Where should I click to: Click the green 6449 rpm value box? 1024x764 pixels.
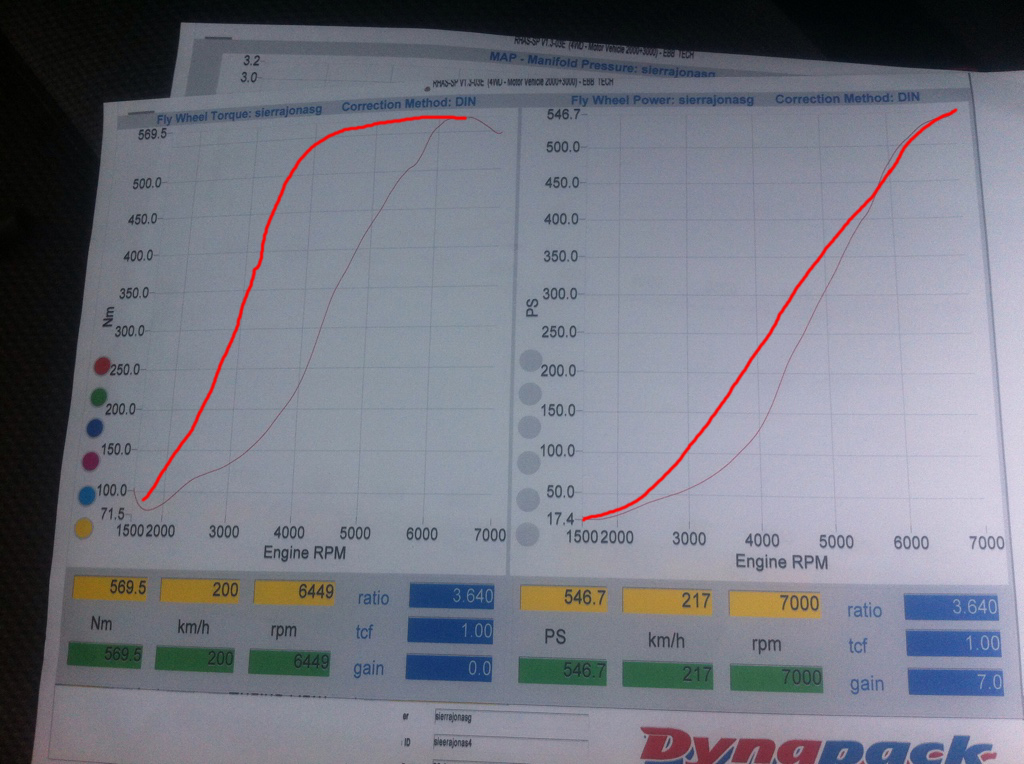(x=289, y=662)
